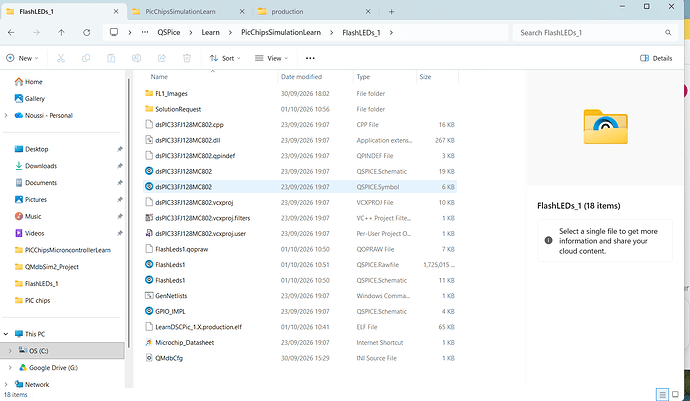The height and width of the screenshot is (401, 690).
Task: Expand the Google Drive (G:) node
Action: [x=10, y=368]
